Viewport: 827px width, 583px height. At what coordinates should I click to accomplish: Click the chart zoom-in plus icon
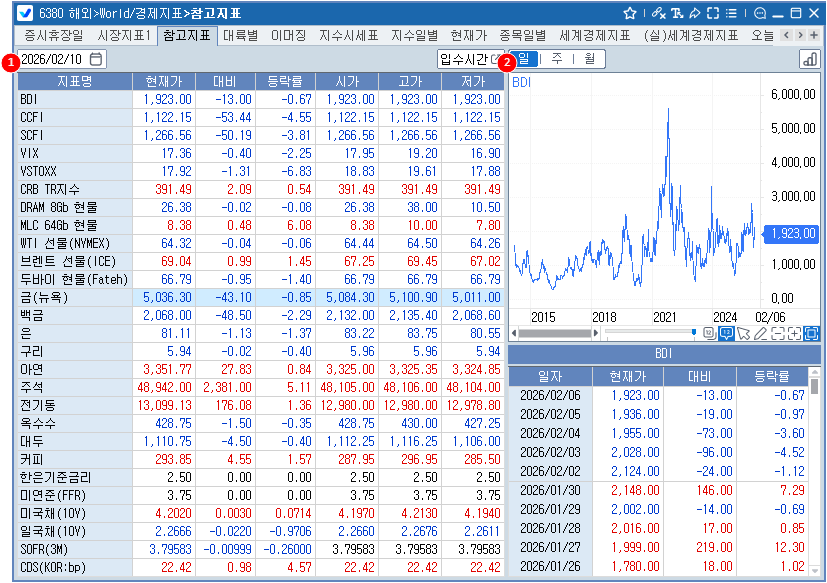click(x=794, y=333)
